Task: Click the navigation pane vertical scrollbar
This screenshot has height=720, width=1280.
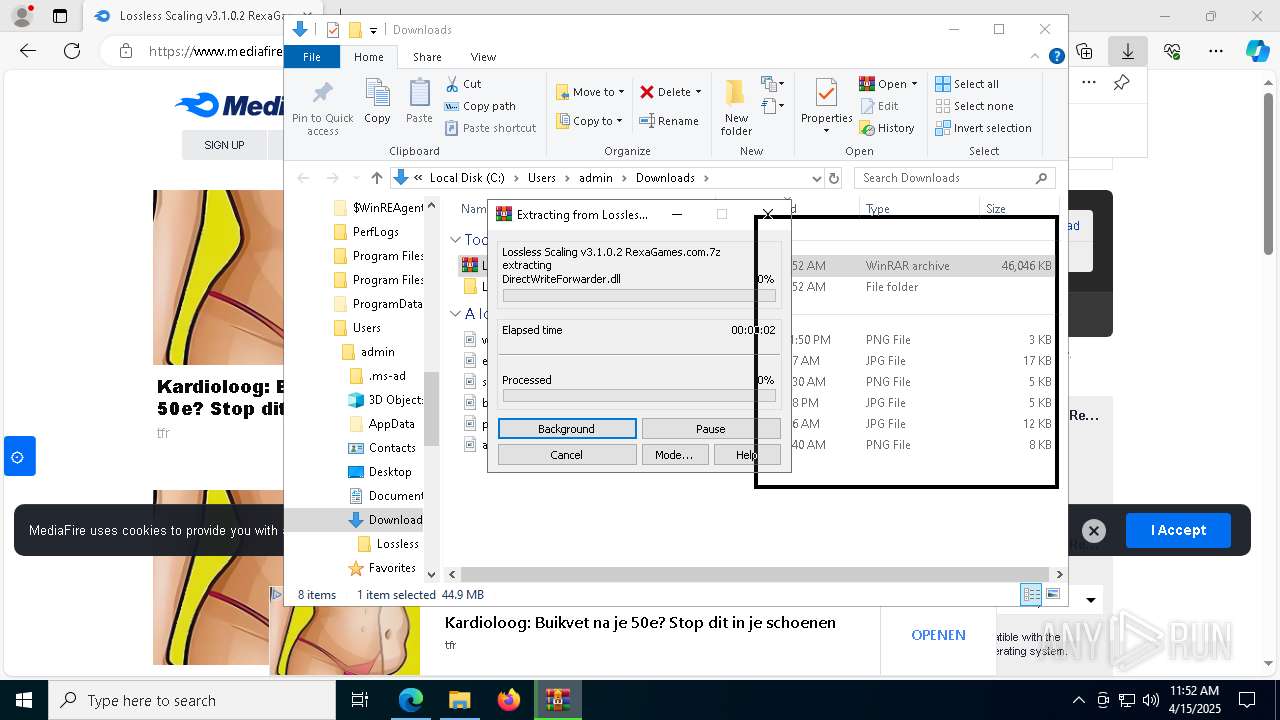Action: pyautogui.click(x=432, y=408)
